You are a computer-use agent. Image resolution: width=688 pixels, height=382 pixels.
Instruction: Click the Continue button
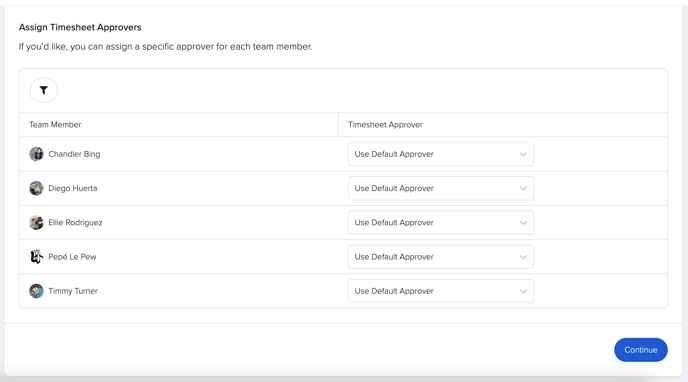(641, 350)
